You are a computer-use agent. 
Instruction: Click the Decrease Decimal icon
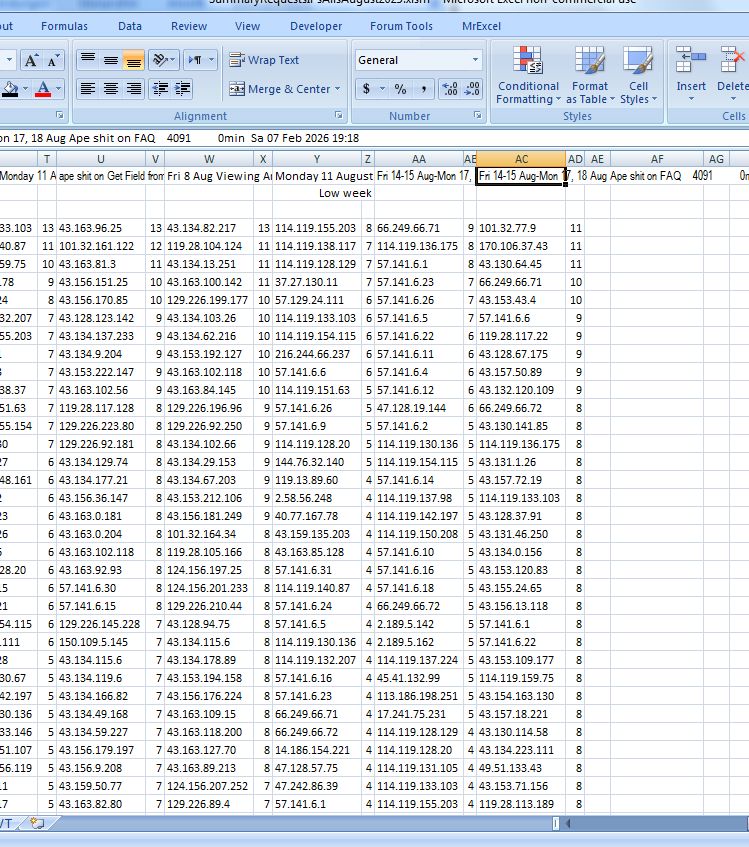[x=472, y=89]
